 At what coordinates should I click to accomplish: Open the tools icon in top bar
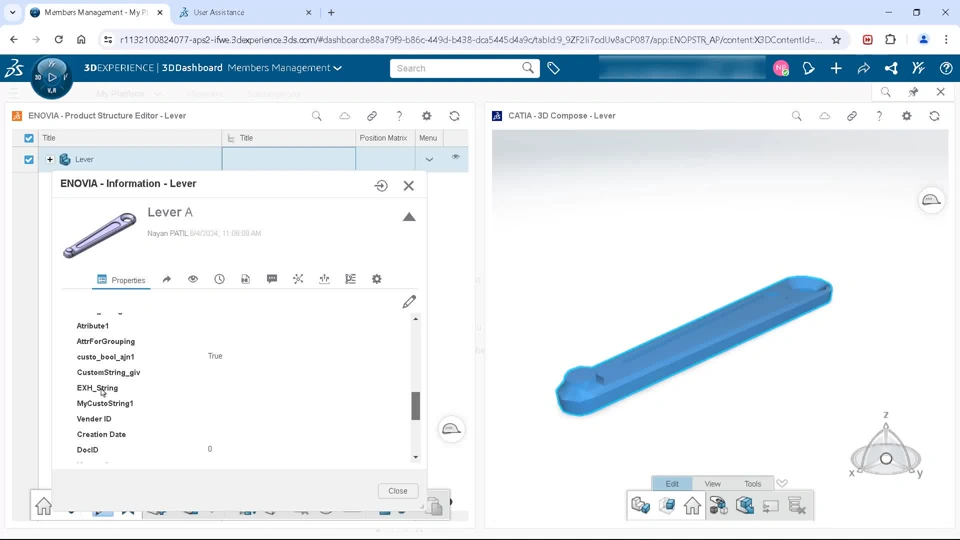tap(918, 69)
